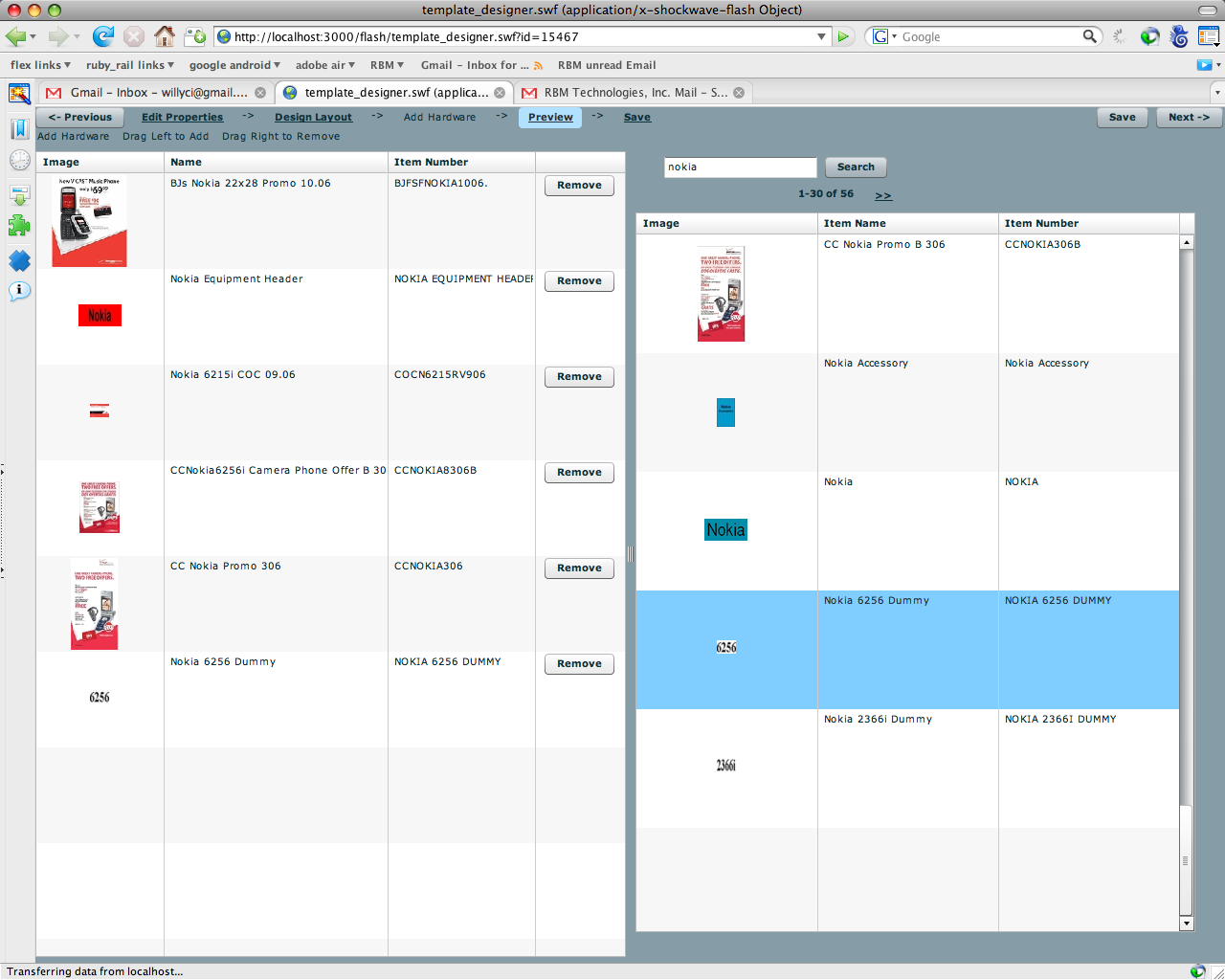
Task: Click the Bookmarks icon in the sidebar
Action: 19,129
